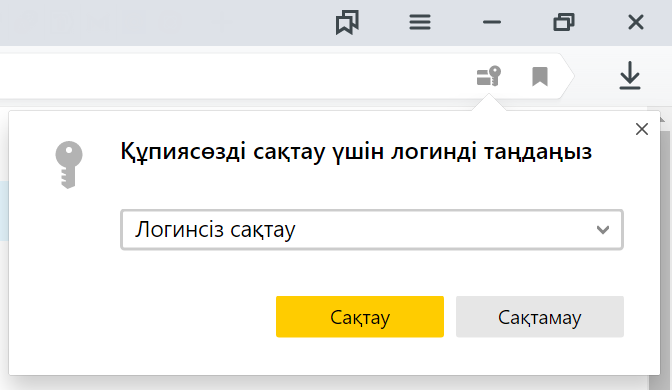Open the browser hamburger menu

(420, 22)
